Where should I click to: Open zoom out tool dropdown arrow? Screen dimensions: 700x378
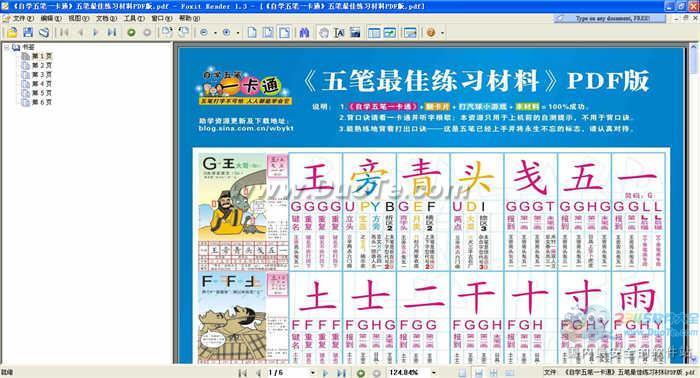(x=215, y=33)
